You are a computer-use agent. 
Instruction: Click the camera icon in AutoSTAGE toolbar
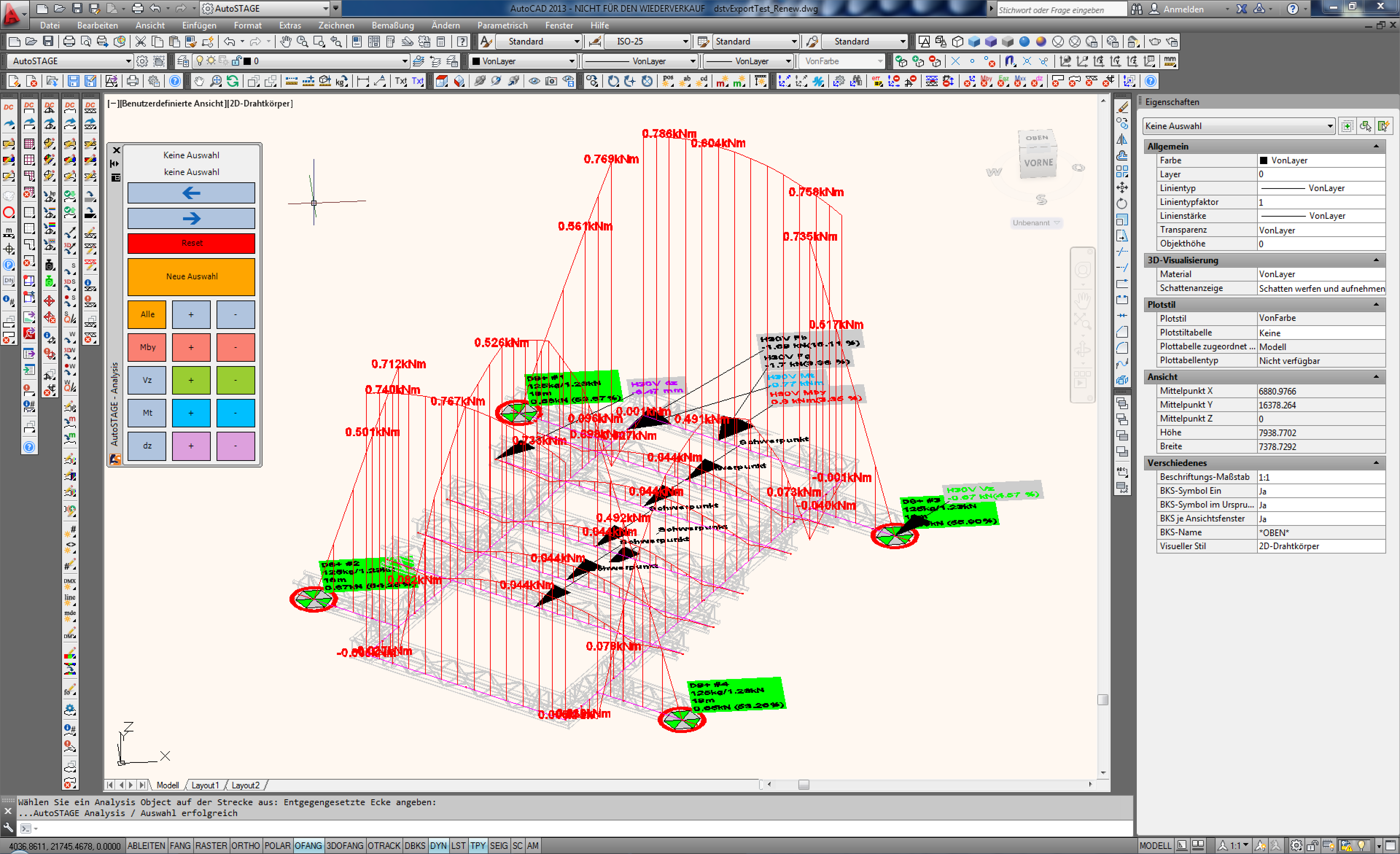click(551, 81)
